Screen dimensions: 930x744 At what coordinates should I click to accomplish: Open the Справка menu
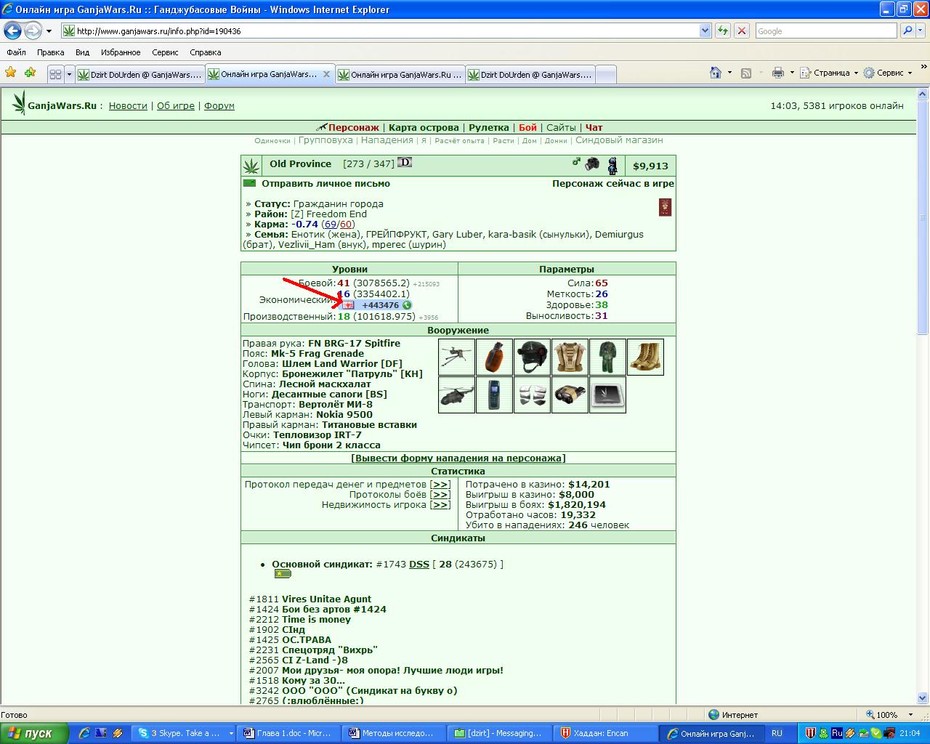point(205,52)
